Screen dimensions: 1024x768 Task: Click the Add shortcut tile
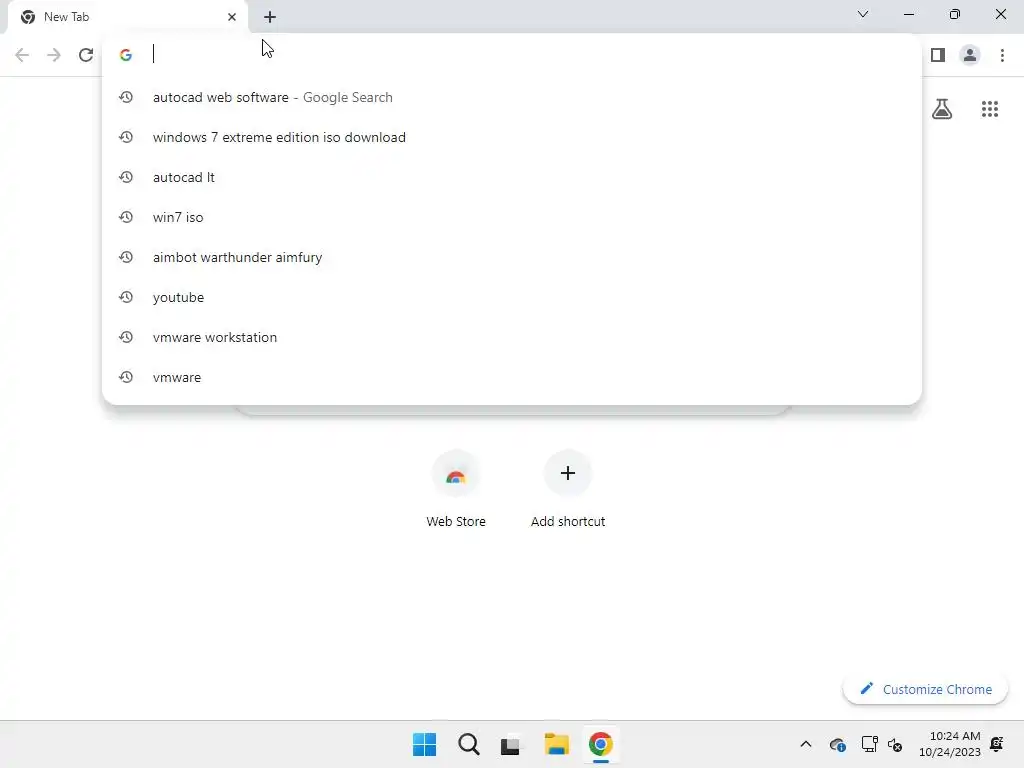coord(568,489)
